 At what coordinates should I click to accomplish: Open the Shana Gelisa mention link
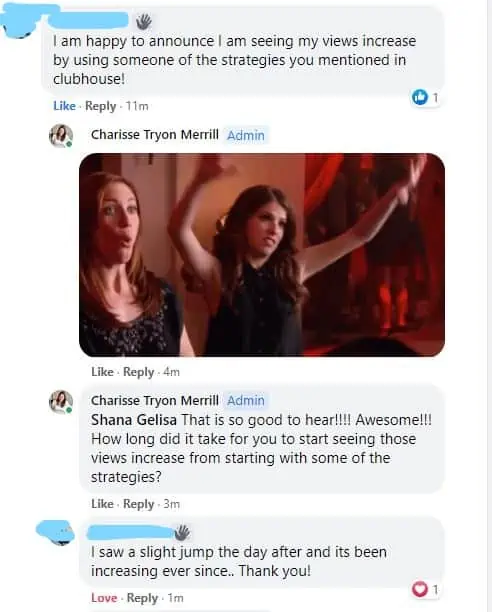pos(134,420)
